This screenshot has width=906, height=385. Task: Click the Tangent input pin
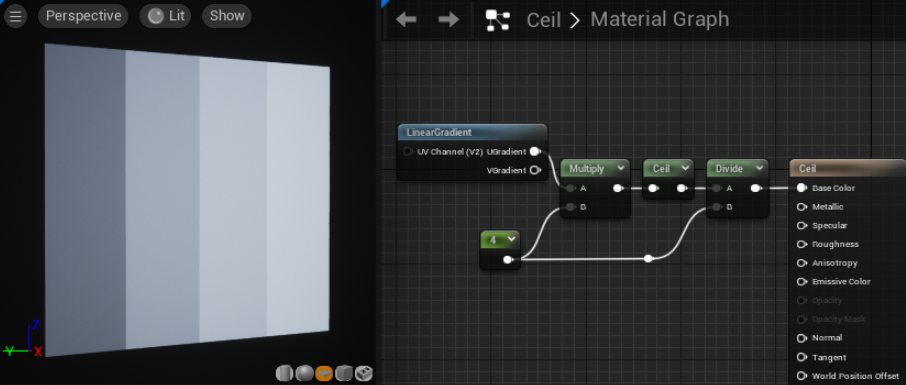tap(801, 357)
